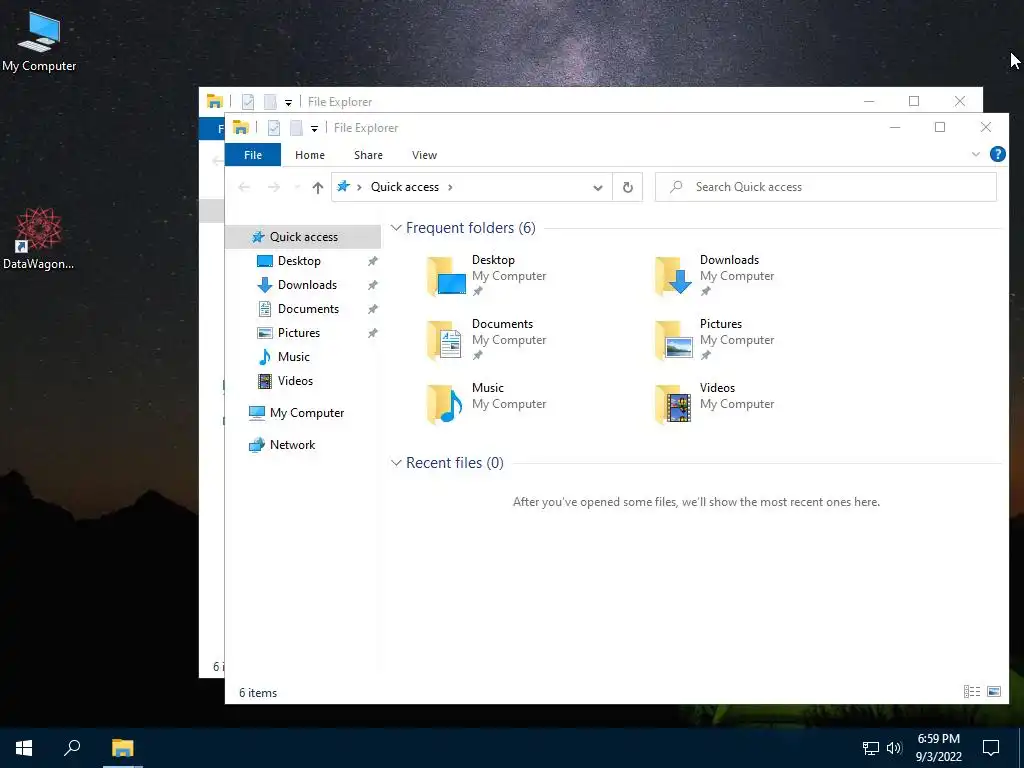Click the pin icon next to Pictures in sidebar
Image resolution: width=1024 pixels, height=768 pixels.
[x=372, y=334]
